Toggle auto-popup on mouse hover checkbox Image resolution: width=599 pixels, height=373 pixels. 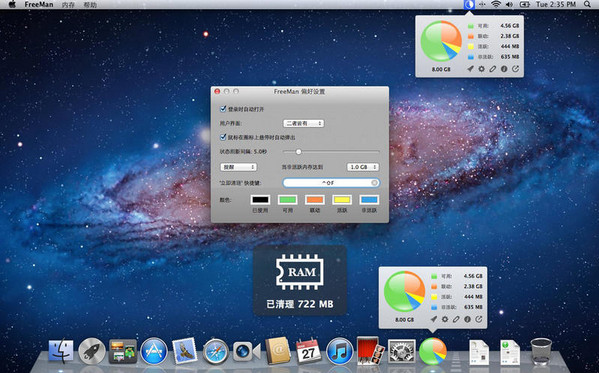(223, 137)
